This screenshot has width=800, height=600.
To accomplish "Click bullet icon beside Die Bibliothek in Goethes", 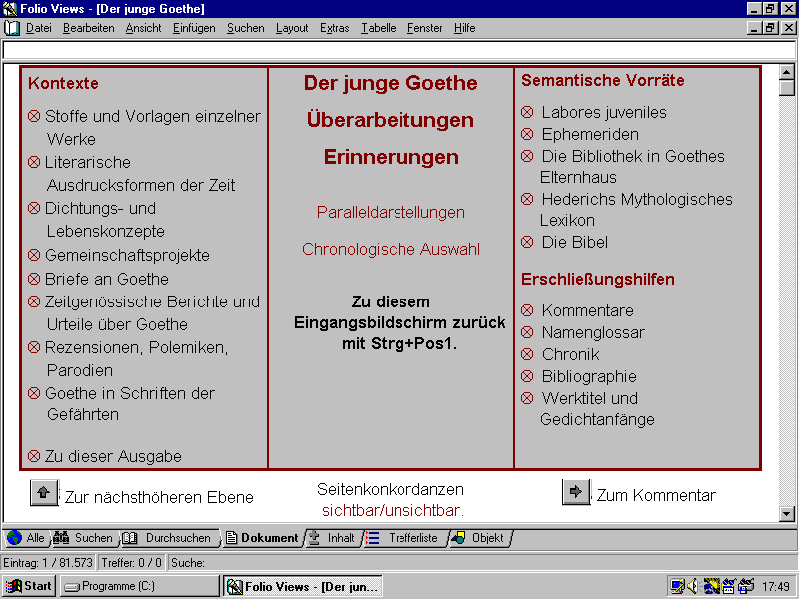I will pos(527,156).
